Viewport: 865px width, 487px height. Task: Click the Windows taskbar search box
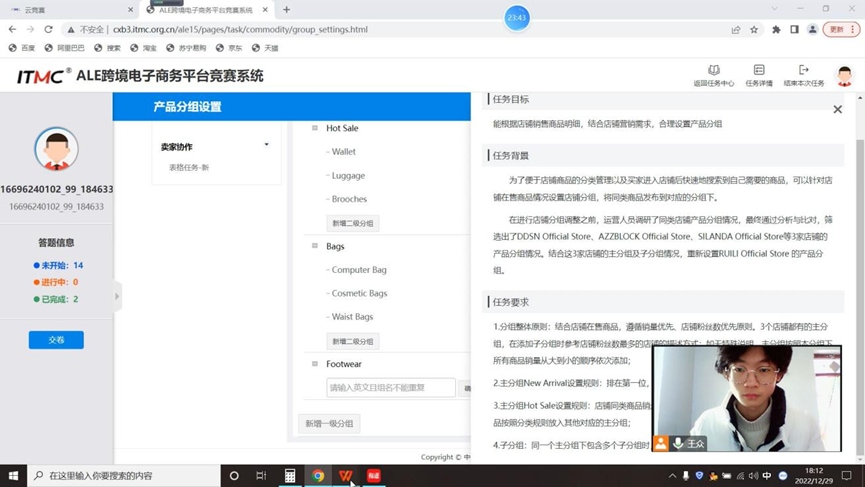click(124, 475)
